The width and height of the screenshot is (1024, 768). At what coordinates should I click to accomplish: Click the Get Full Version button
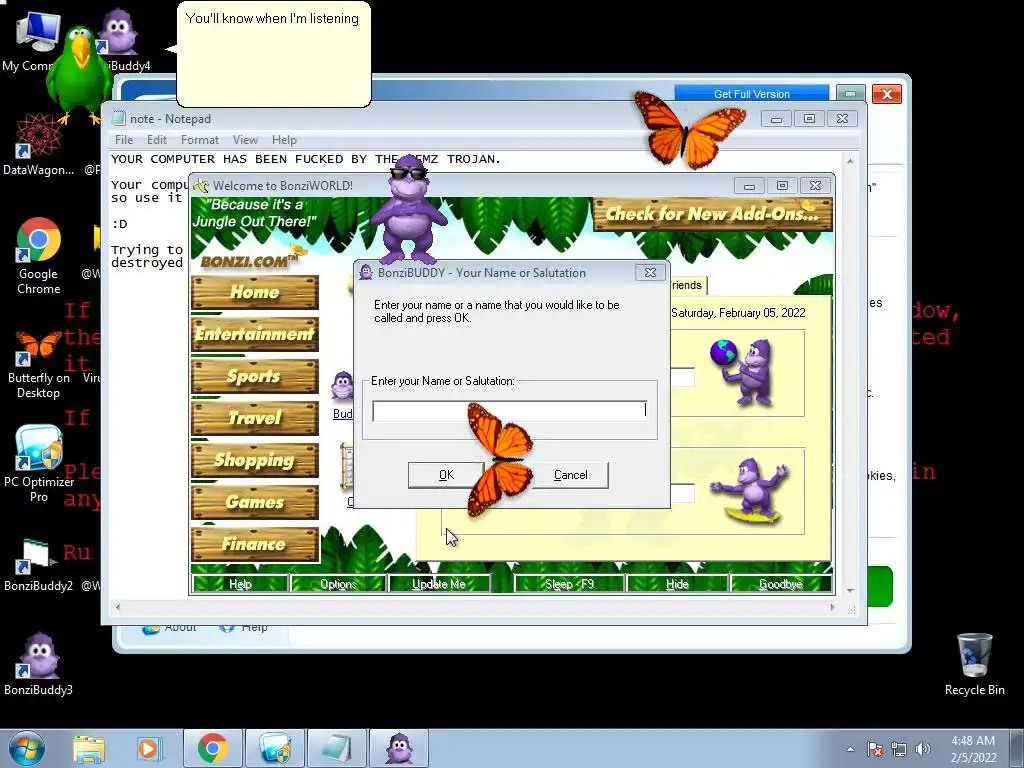(752, 94)
